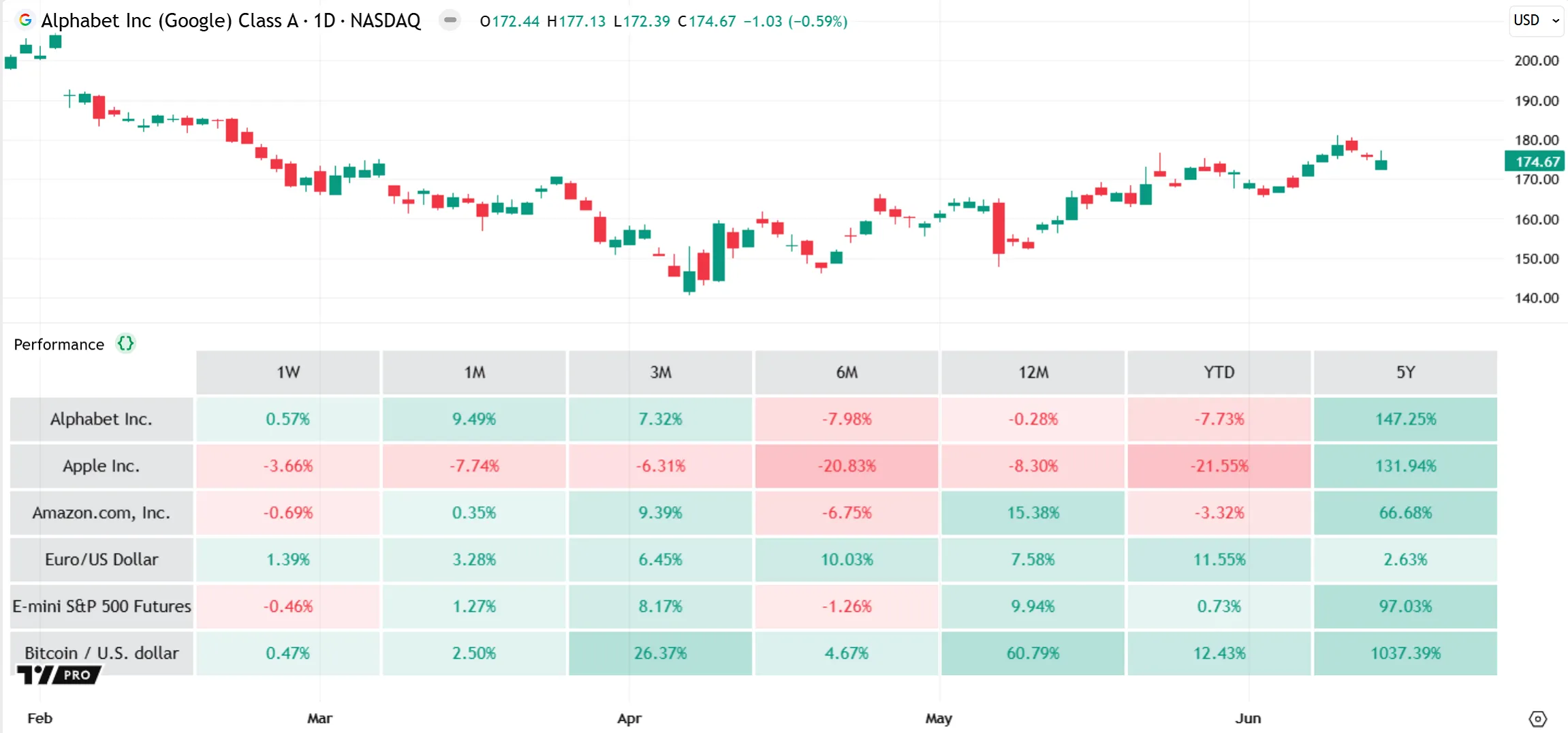Click the May label on the time axis
1568x733 pixels.
[939, 718]
